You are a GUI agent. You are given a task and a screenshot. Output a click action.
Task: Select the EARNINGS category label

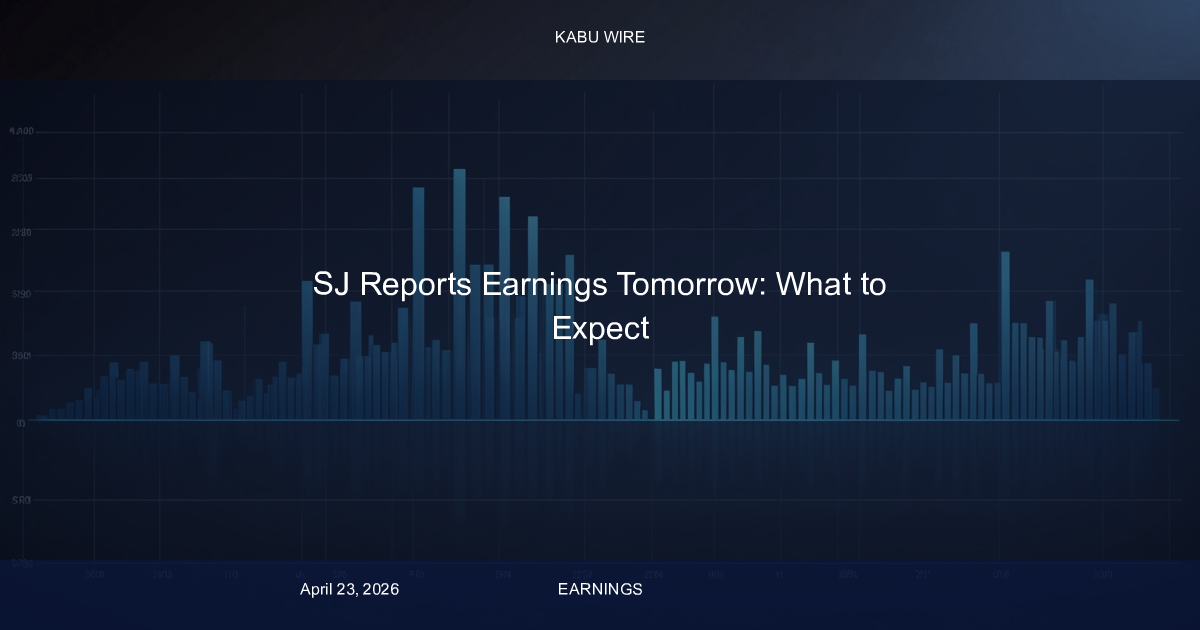pyautogui.click(x=599, y=590)
